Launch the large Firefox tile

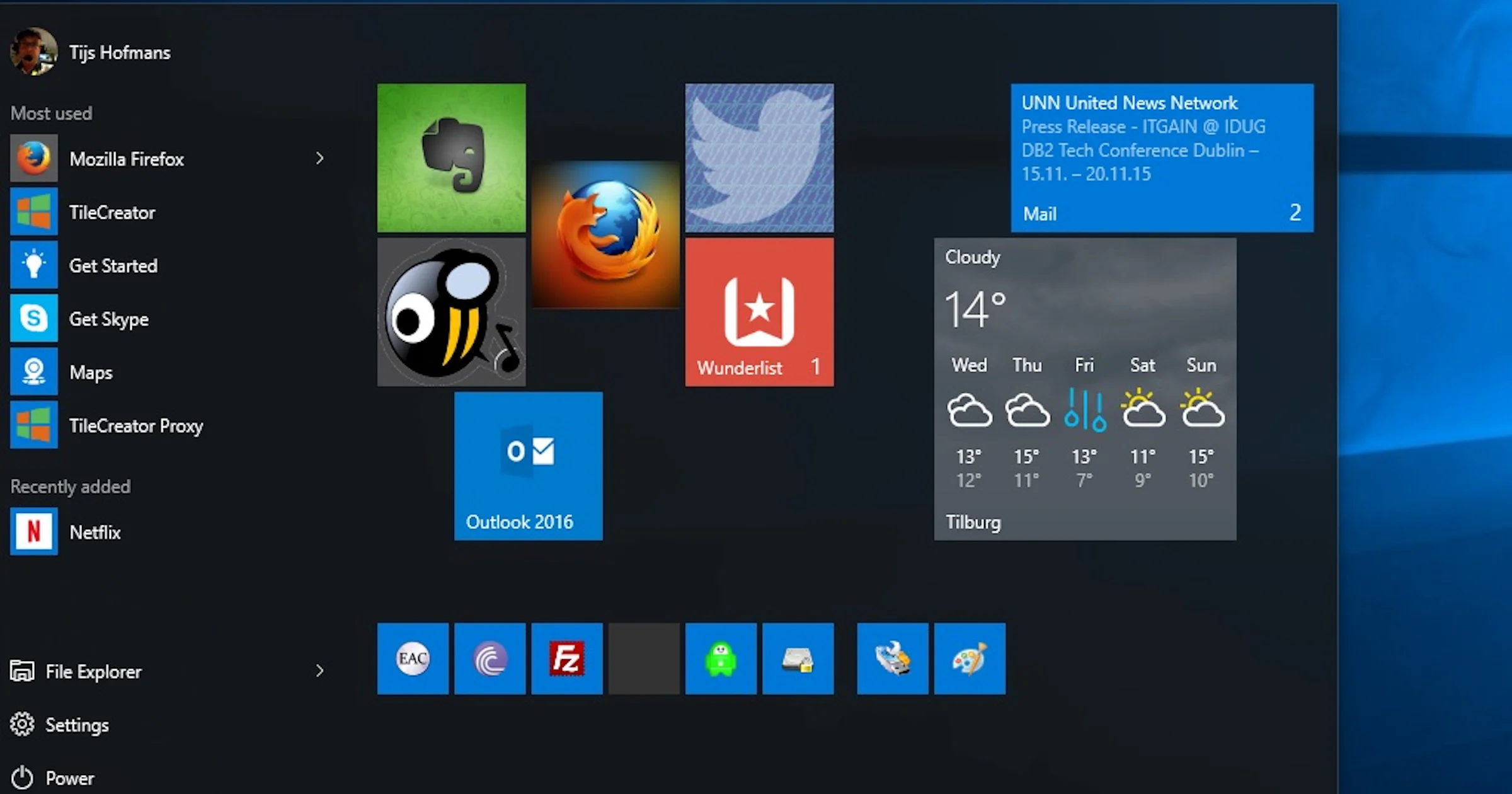click(x=605, y=234)
